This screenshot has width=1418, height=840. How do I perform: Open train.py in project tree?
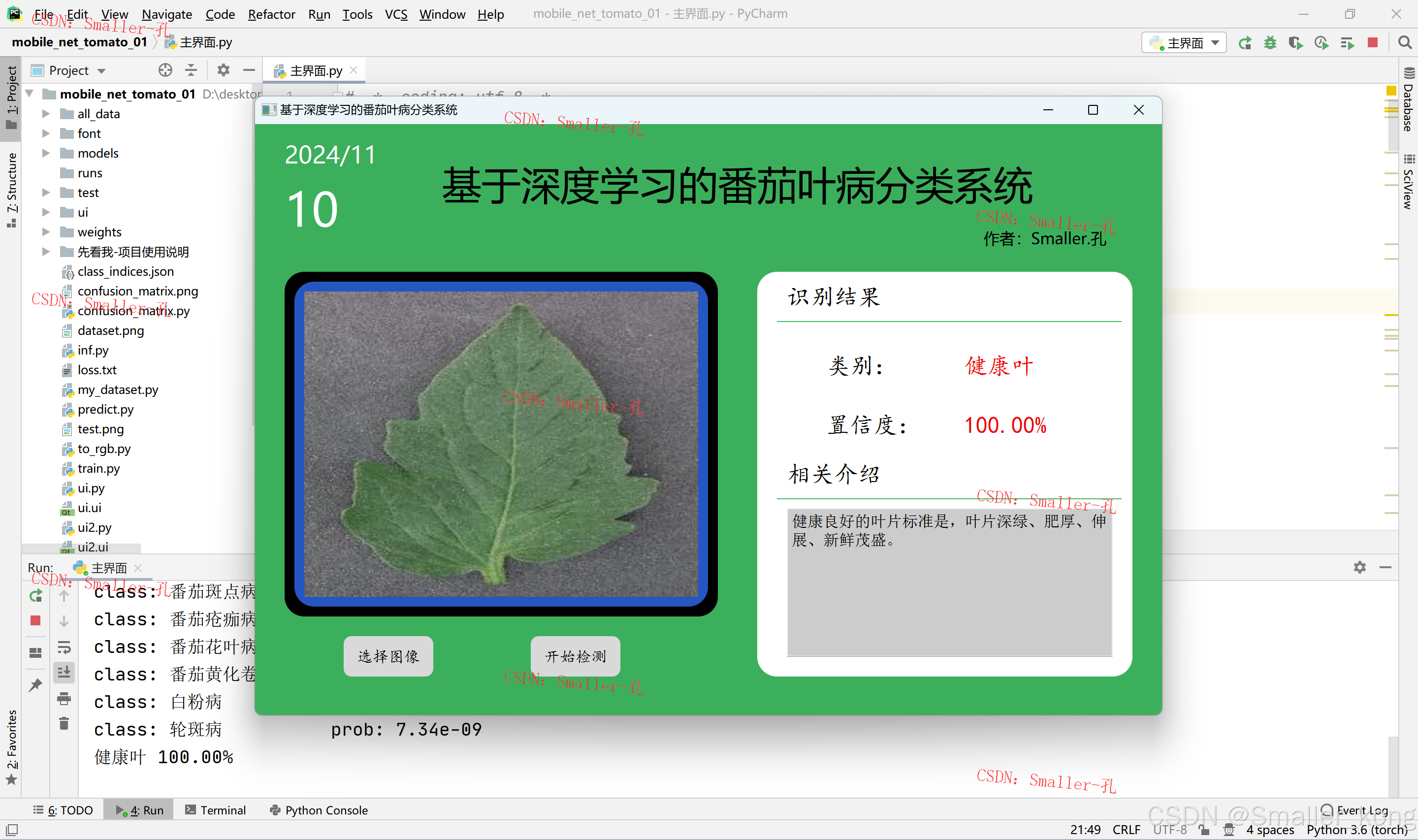(x=98, y=468)
